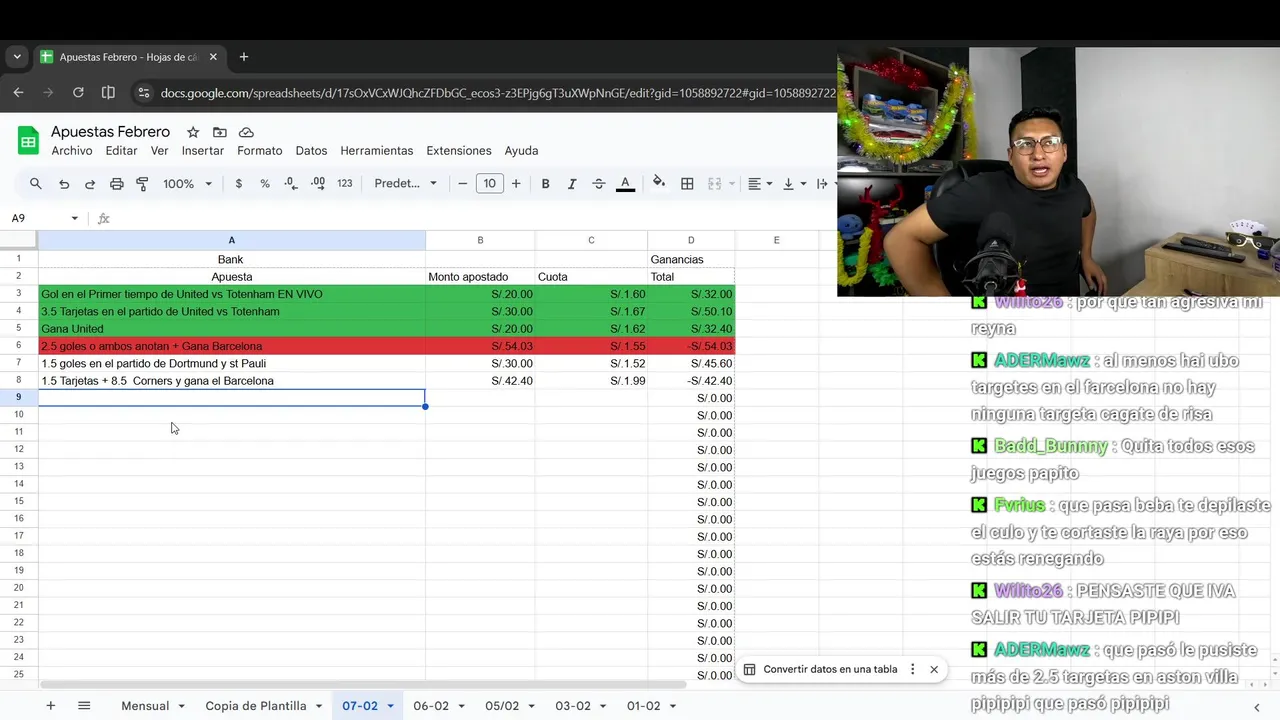Switch to the Mensual sheet tab
This screenshot has height=720, width=1280.
pos(145,706)
